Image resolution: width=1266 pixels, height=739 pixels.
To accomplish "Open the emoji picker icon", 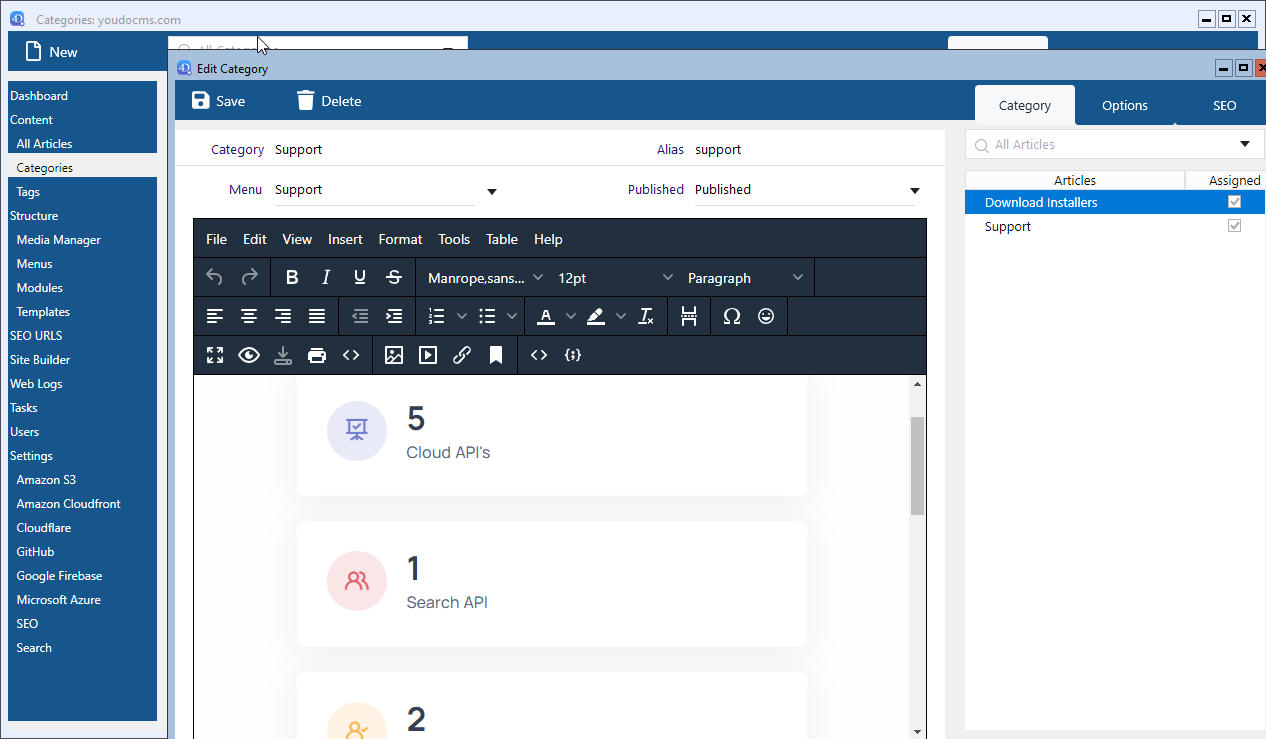I will [x=766, y=316].
